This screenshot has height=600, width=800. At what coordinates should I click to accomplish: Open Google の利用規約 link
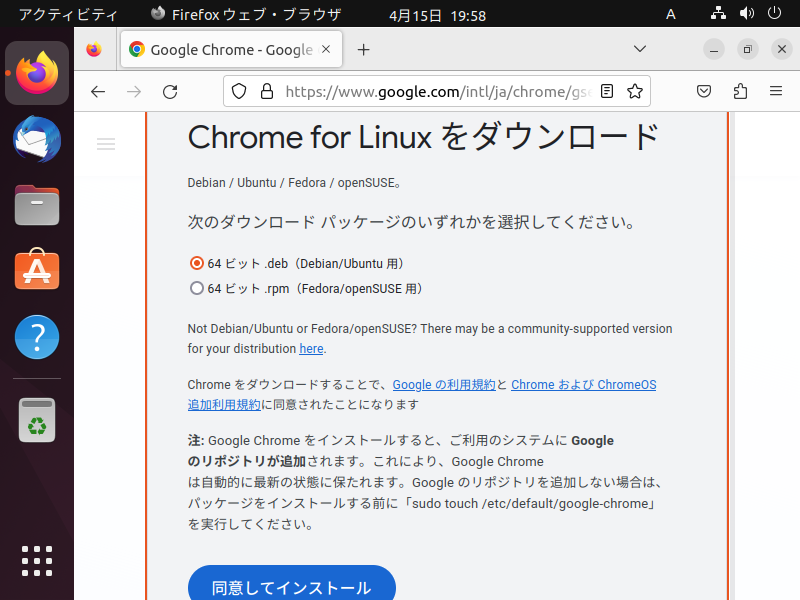pyautogui.click(x=444, y=385)
